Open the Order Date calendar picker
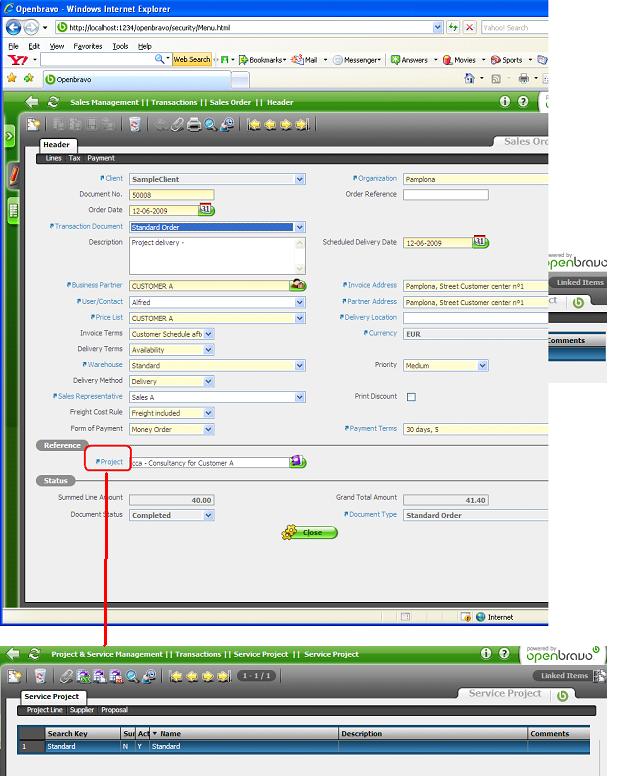640x776 pixels. (207, 210)
